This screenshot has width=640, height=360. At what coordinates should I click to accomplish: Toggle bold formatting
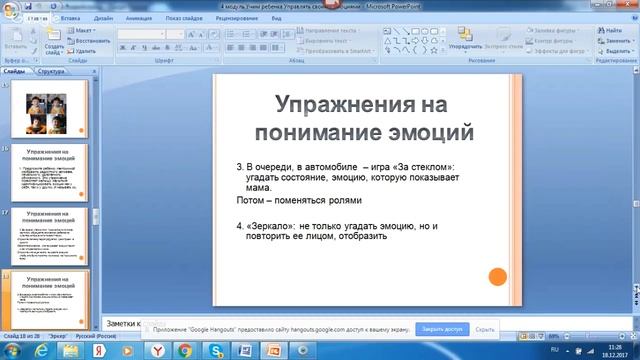tap(122, 48)
